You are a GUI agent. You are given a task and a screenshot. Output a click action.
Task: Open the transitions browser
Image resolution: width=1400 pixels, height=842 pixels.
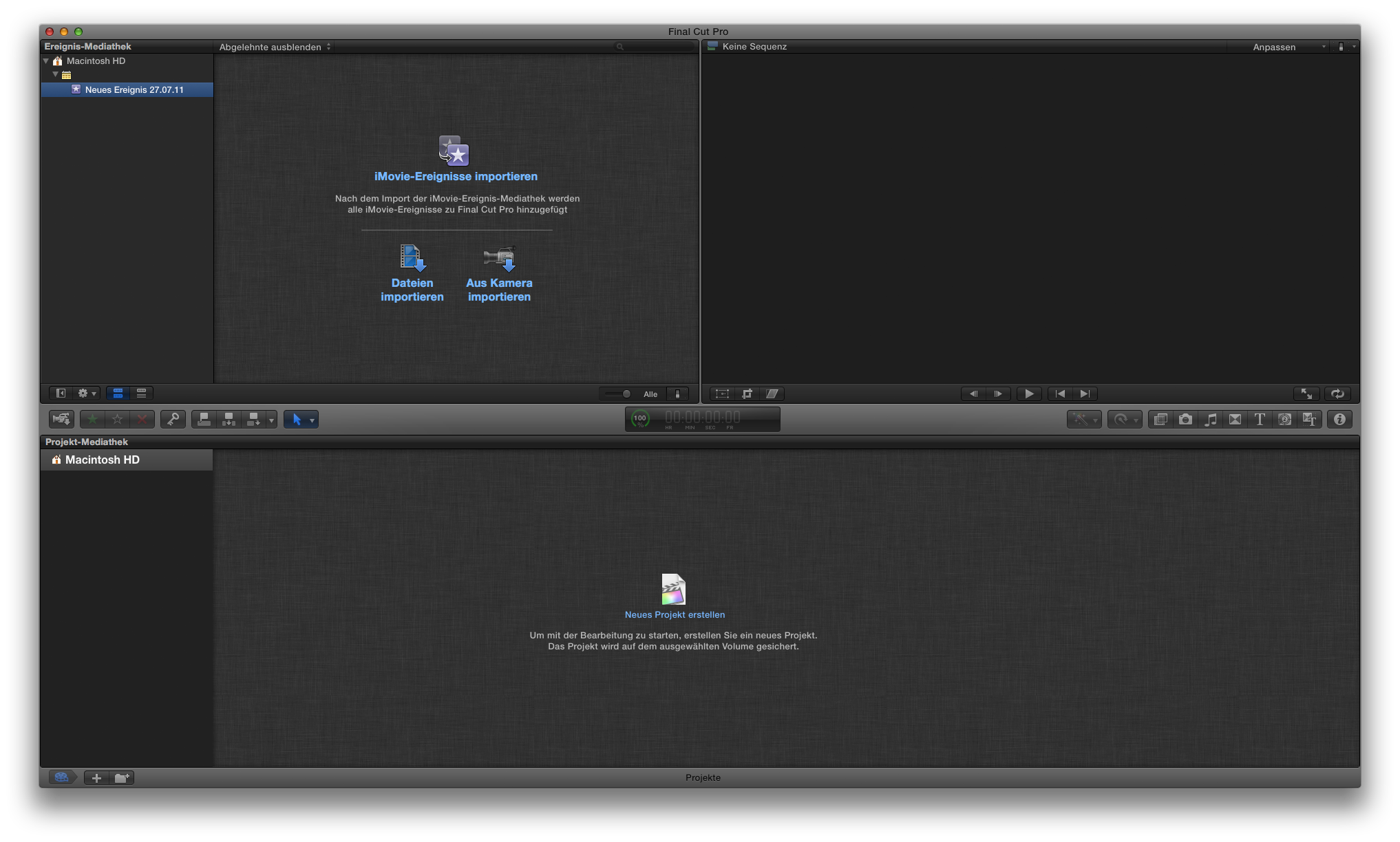point(1235,419)
